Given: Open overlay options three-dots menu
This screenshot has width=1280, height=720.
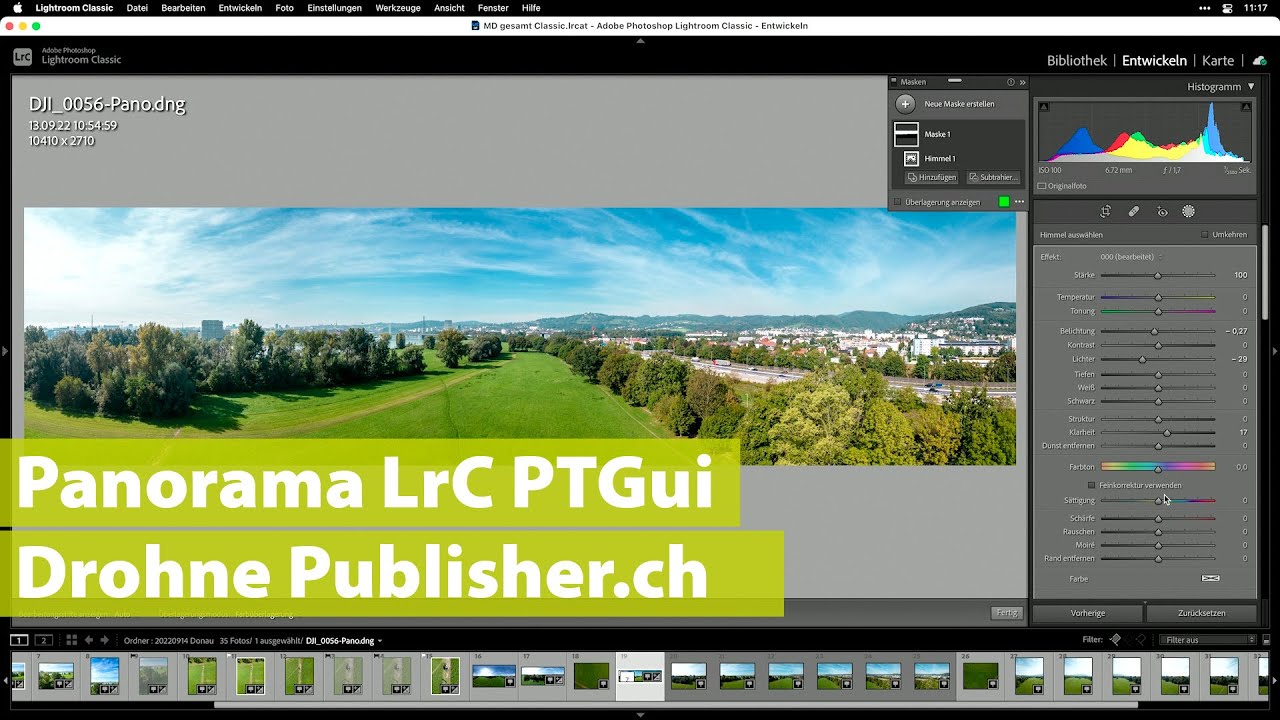Looking at the screenshot, I should point(1019,202).
